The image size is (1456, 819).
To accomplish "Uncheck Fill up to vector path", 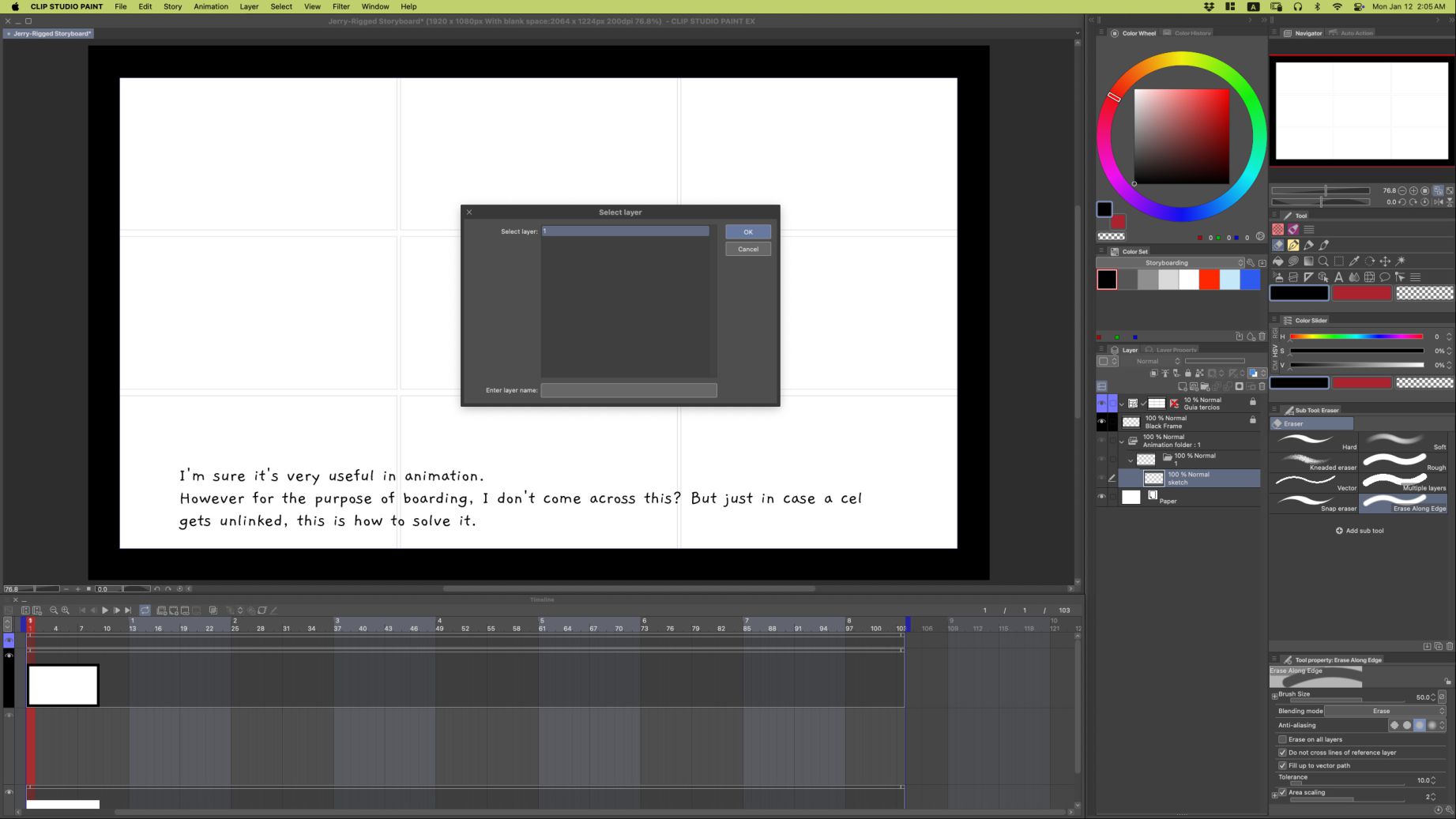I will point(1282,765).
